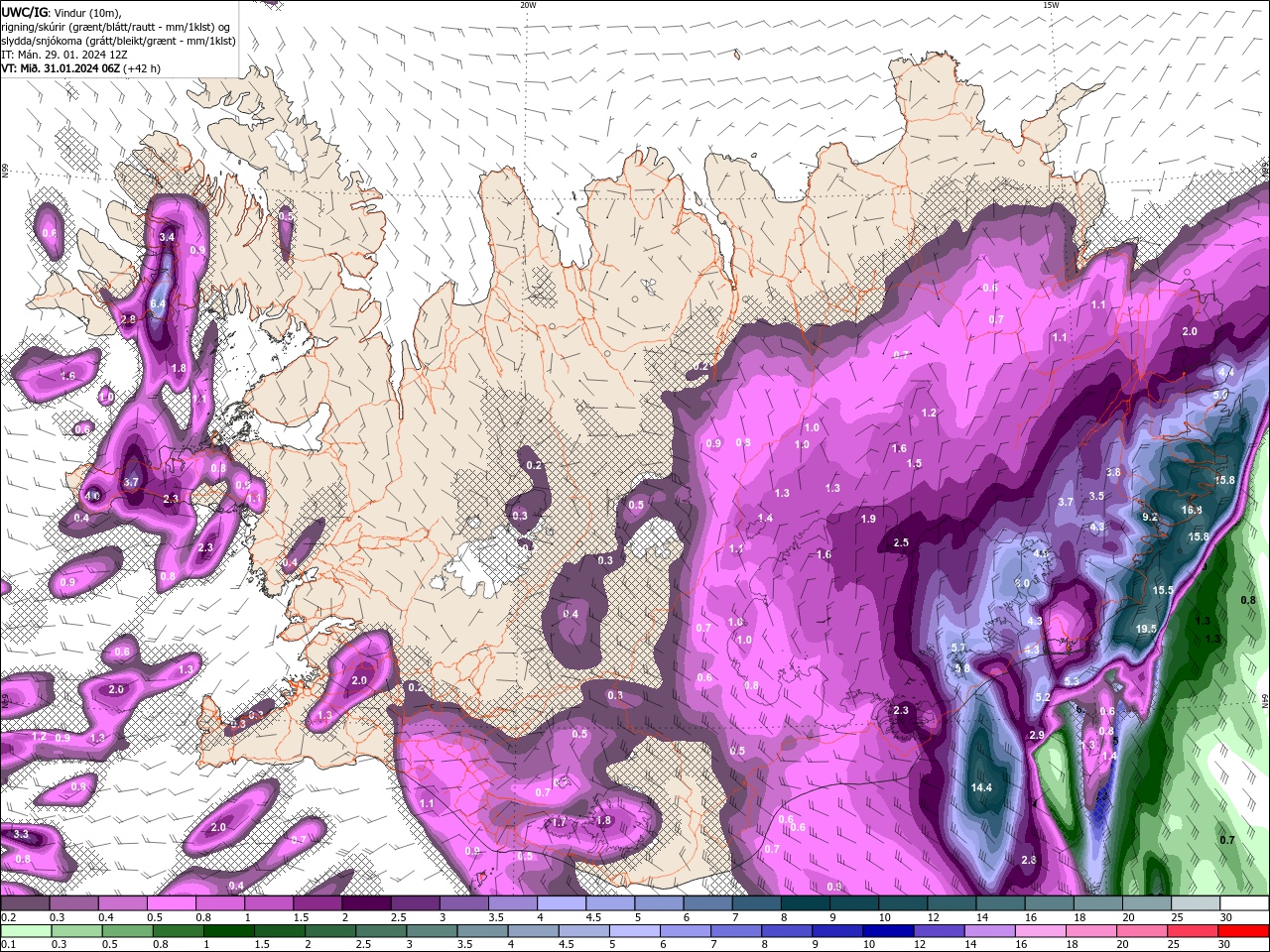The image size is (1270, 952).
Task: Click the '0.1' label in the rain legend
Action: pos(8,944)
